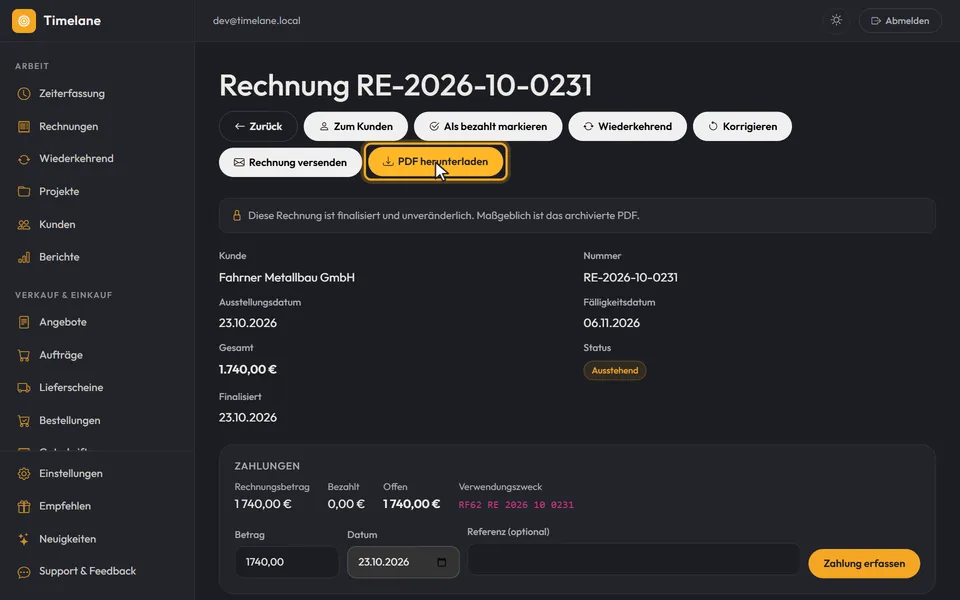Click the Referenz (optional) field
Image resolution: width=960 pixels, height=600 pixels.
point(634,559)
